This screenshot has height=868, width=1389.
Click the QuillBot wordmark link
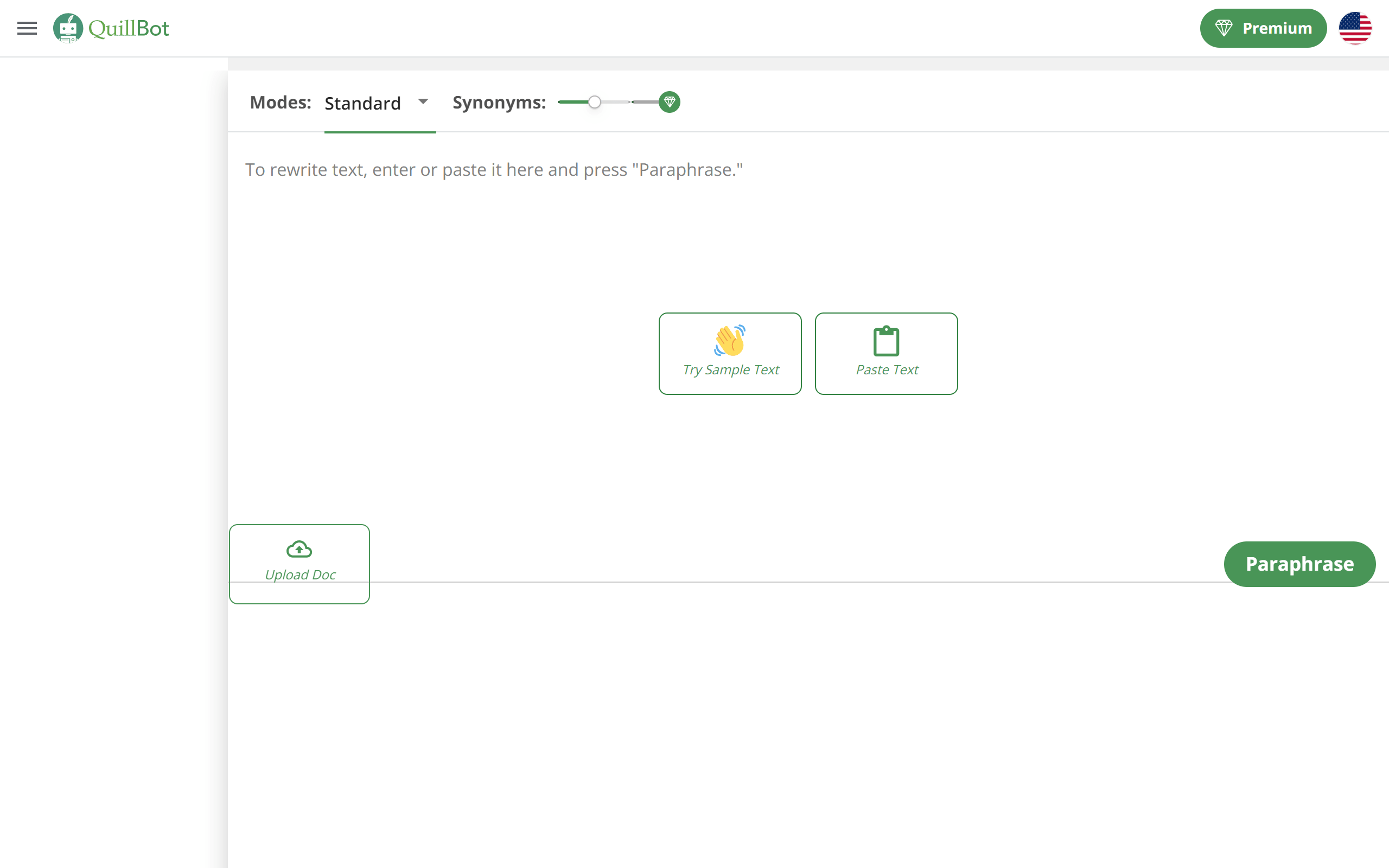pyautogui.click(x=129, y=28)
